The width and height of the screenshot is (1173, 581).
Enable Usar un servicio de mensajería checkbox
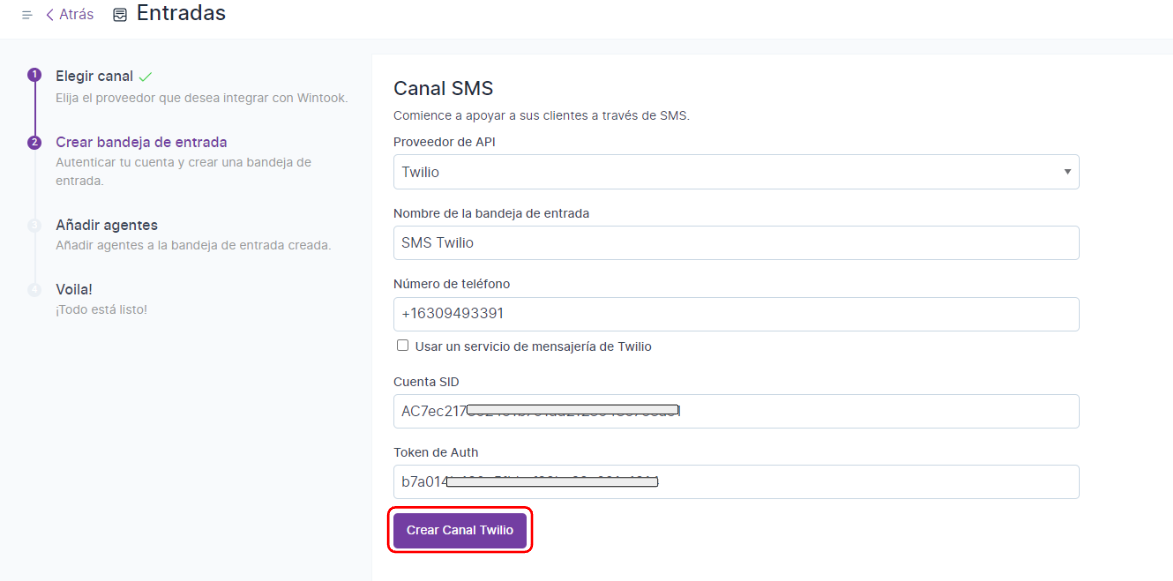coord(403,346)
